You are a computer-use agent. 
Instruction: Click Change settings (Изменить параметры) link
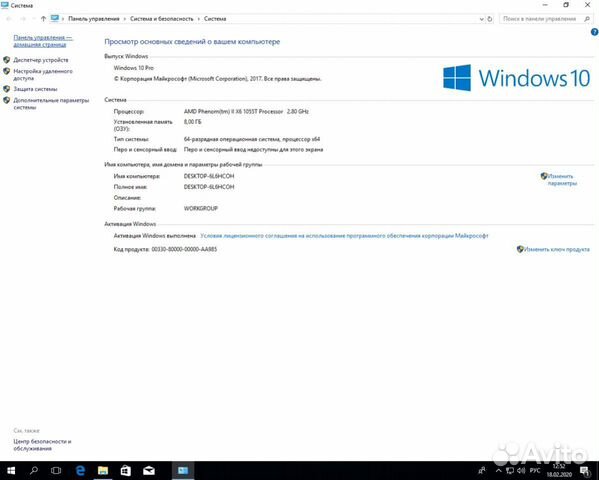[x=562, y=180]
